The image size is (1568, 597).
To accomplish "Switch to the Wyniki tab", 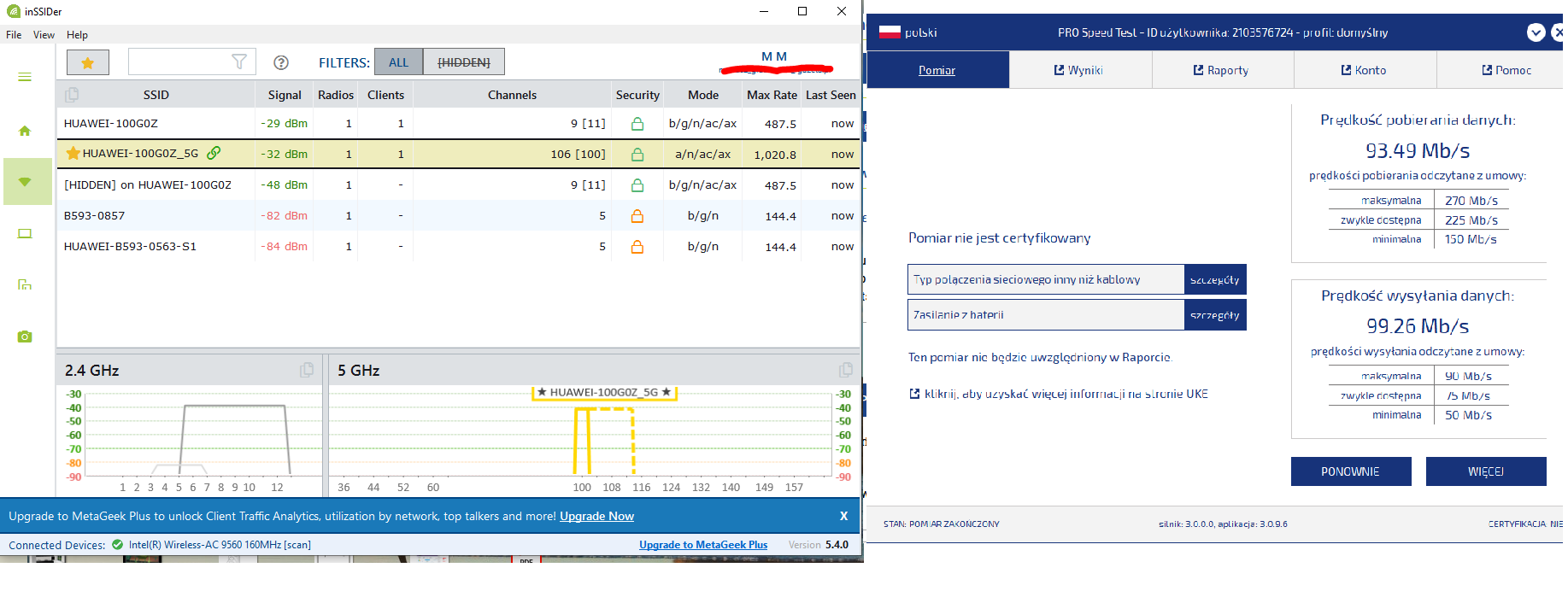I will click(1080, 70).
